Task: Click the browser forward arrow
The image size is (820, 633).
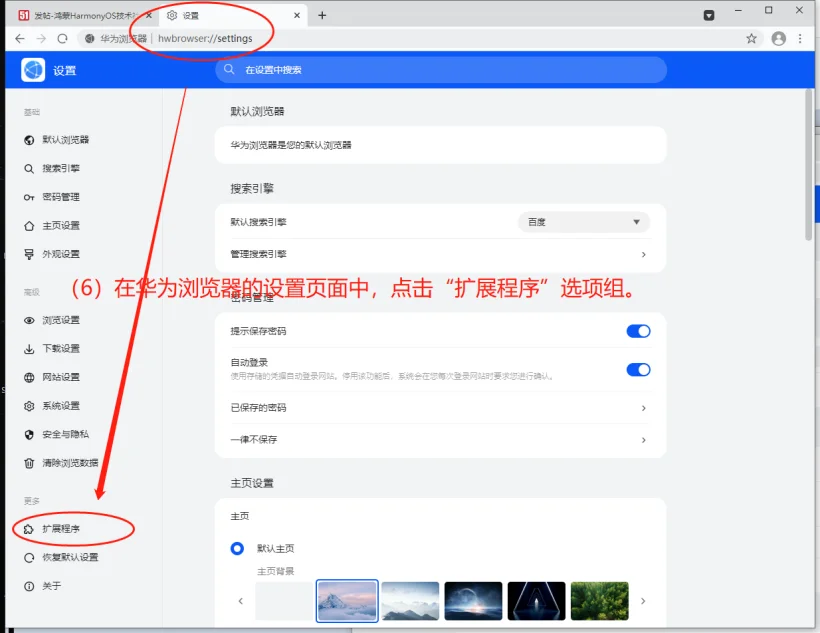Action: click(x=41, y=38)
